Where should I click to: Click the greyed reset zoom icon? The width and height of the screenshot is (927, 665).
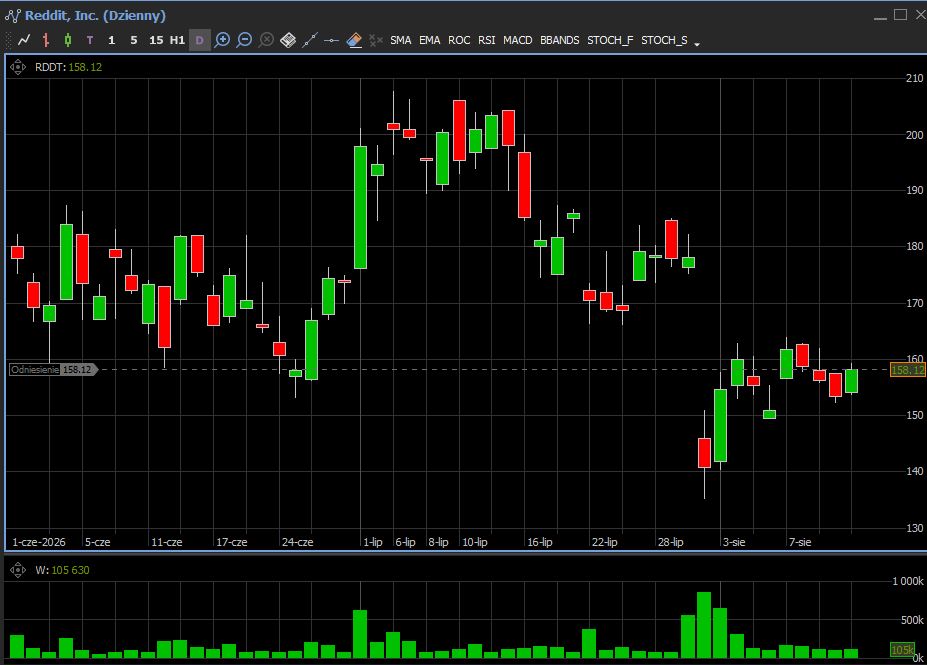(x=267, y=40)
